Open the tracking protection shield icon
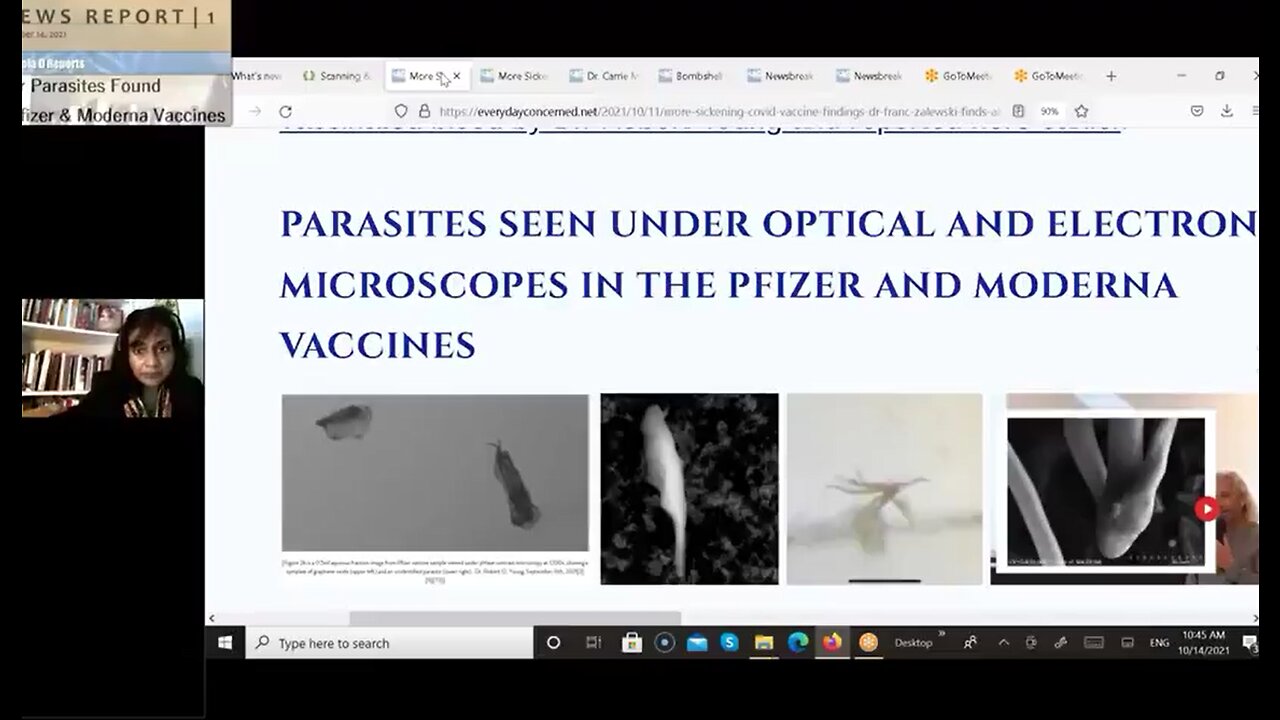Viewport: 1280px width, 720px height. pos(401,112)
